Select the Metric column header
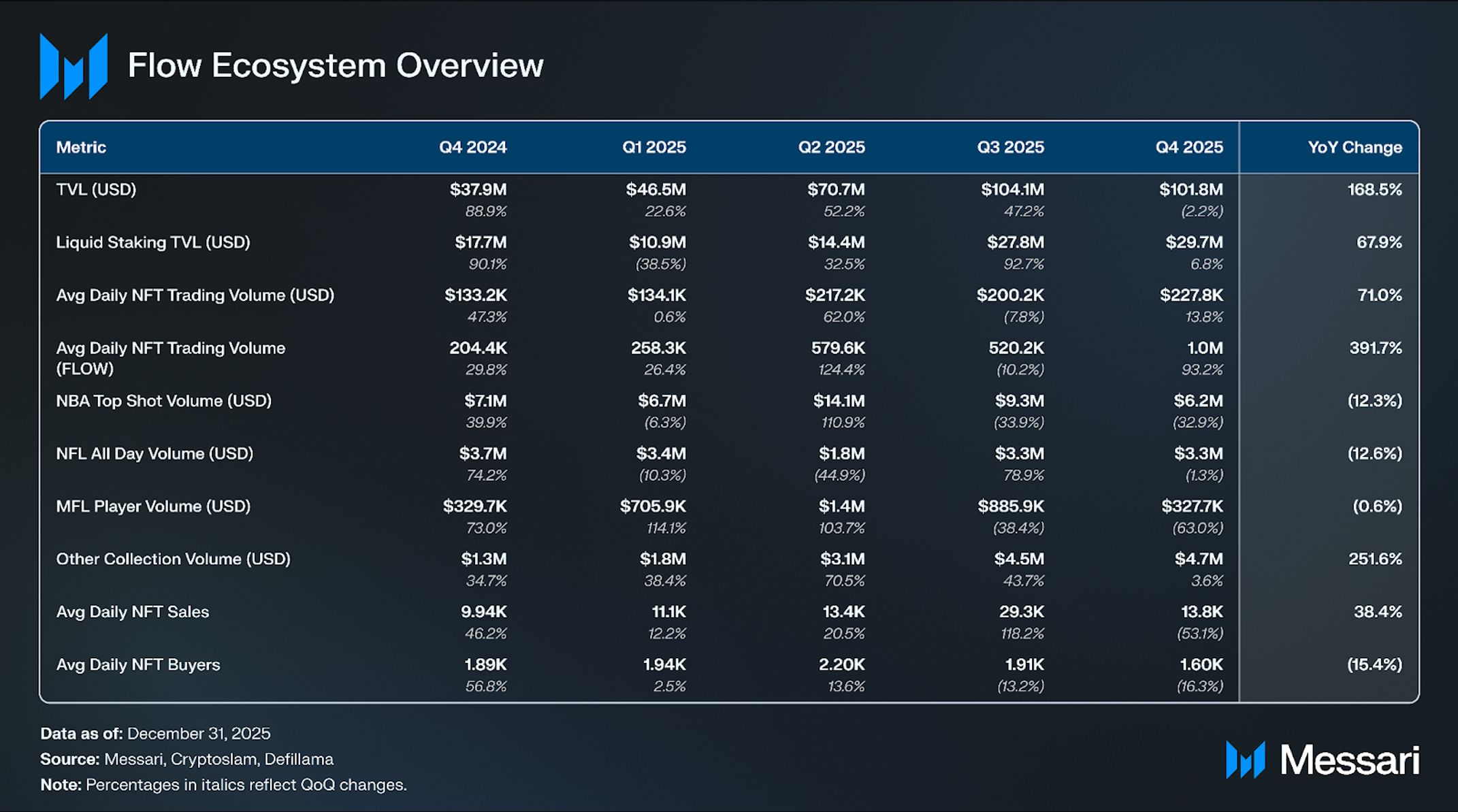The height and width of the screenshot is (812, 1458). tap(81, 147)
